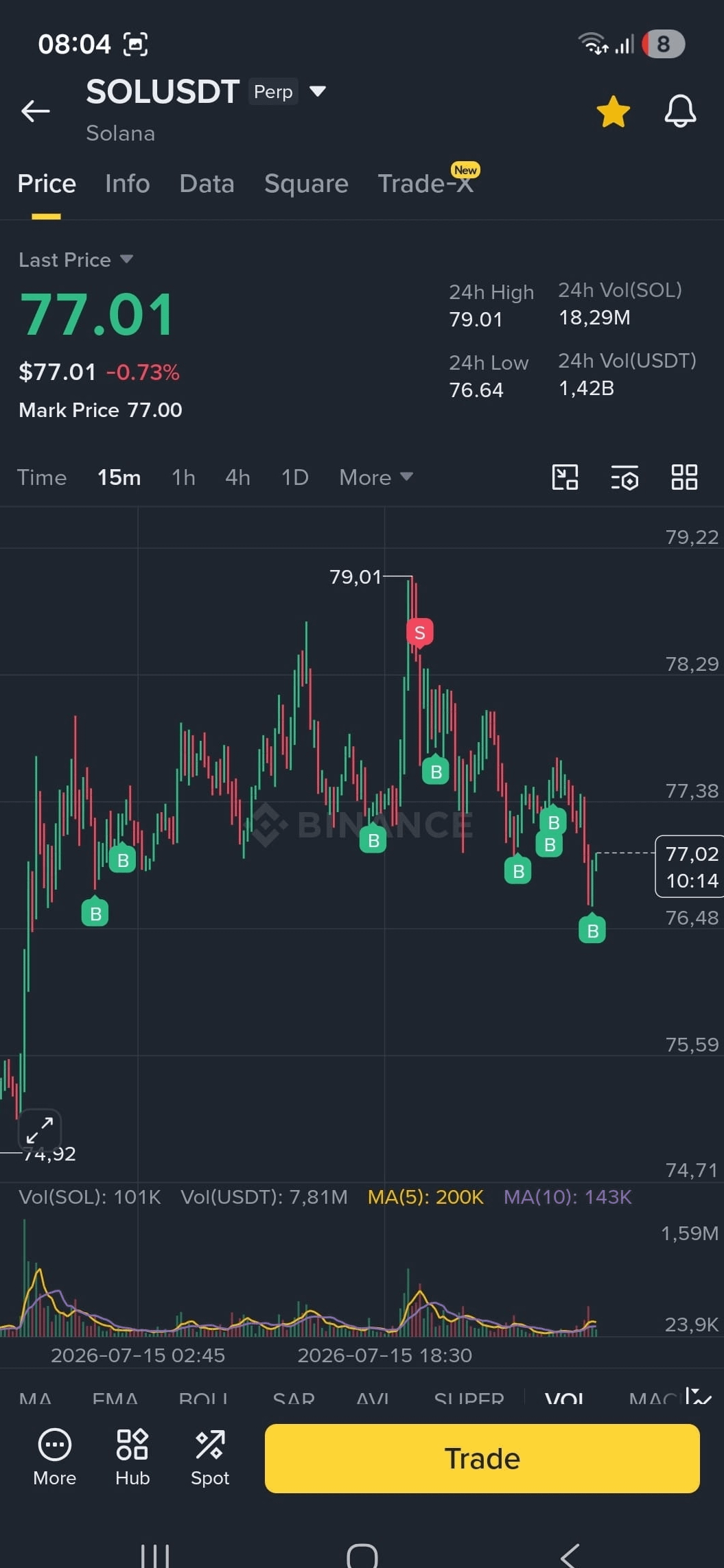Click the 24h Vol(USDT) value 1,42B
Screen dimensions: 724x1568
[x=586, y=388]
